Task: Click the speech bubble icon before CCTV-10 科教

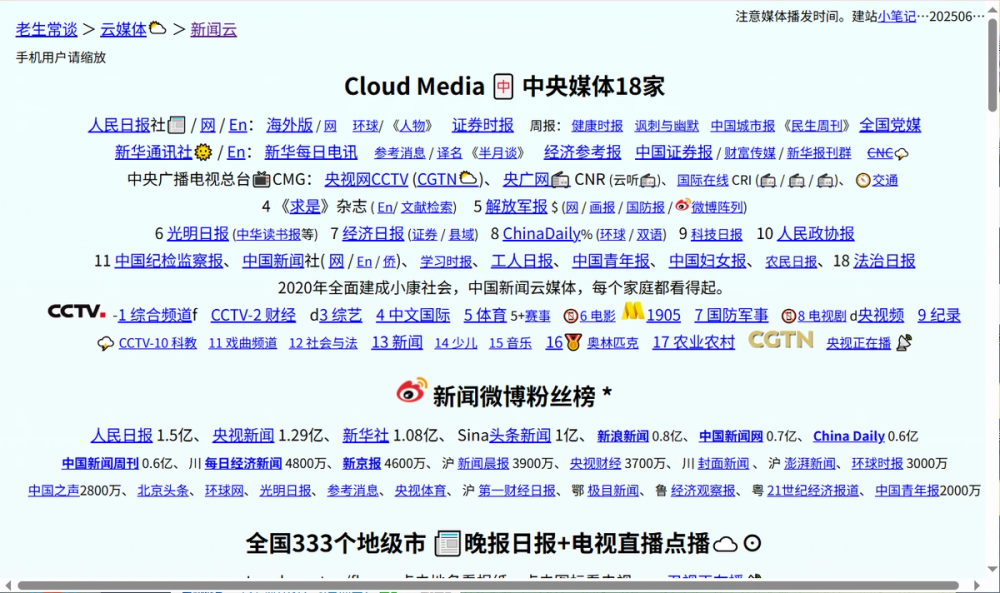Action: (105, 344)
